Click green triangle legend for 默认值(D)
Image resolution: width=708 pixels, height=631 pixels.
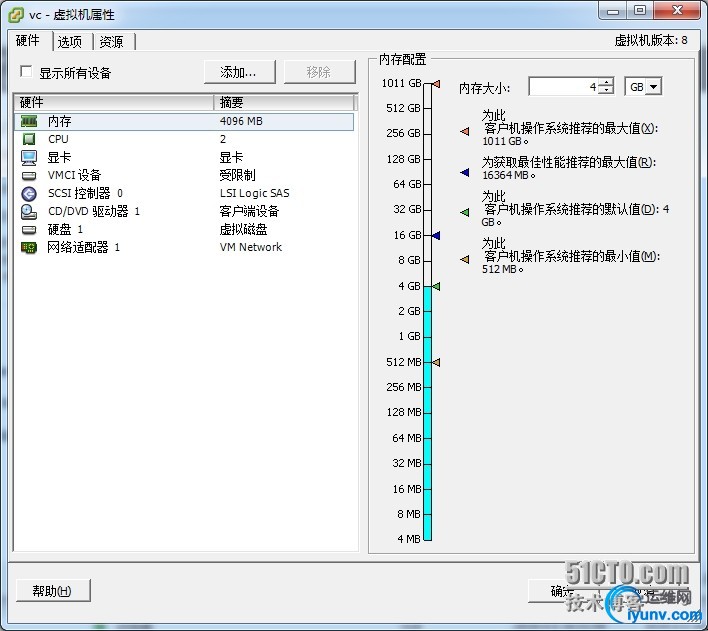point(465,212)
